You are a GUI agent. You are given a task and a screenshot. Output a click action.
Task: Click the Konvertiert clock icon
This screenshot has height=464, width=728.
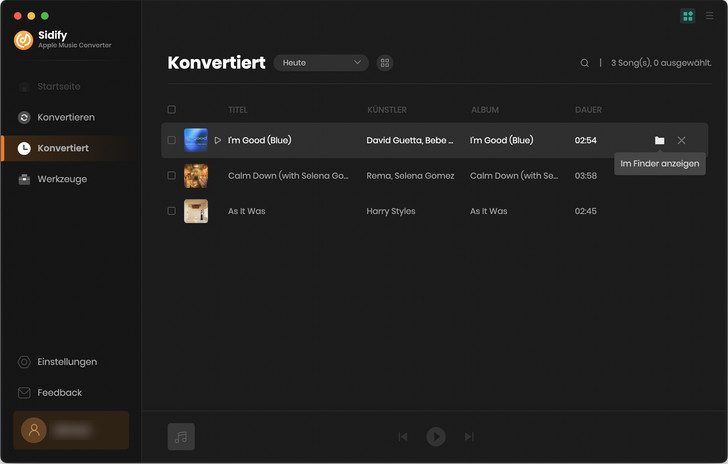24,148
